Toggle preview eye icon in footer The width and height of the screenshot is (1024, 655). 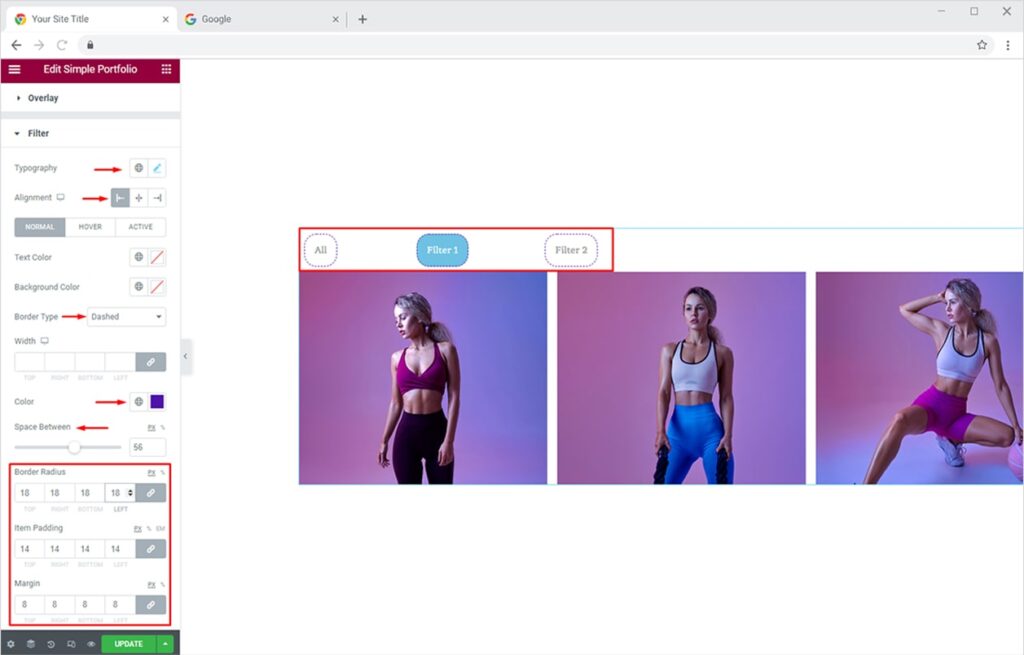90,644
